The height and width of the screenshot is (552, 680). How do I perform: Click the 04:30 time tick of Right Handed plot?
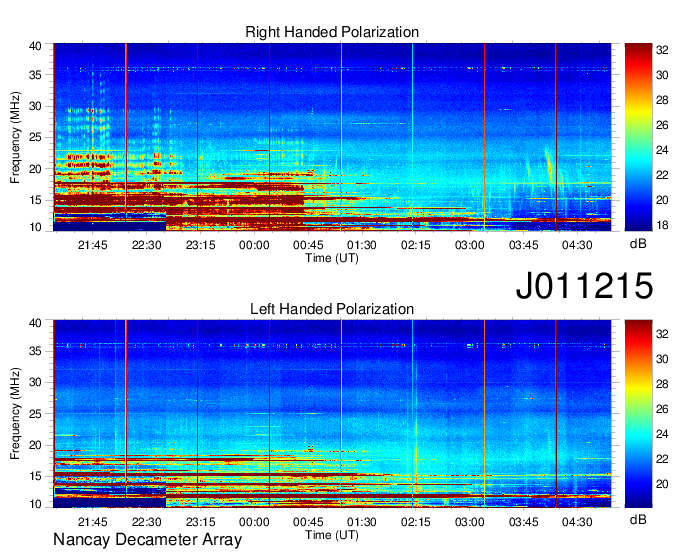[577, 245]
